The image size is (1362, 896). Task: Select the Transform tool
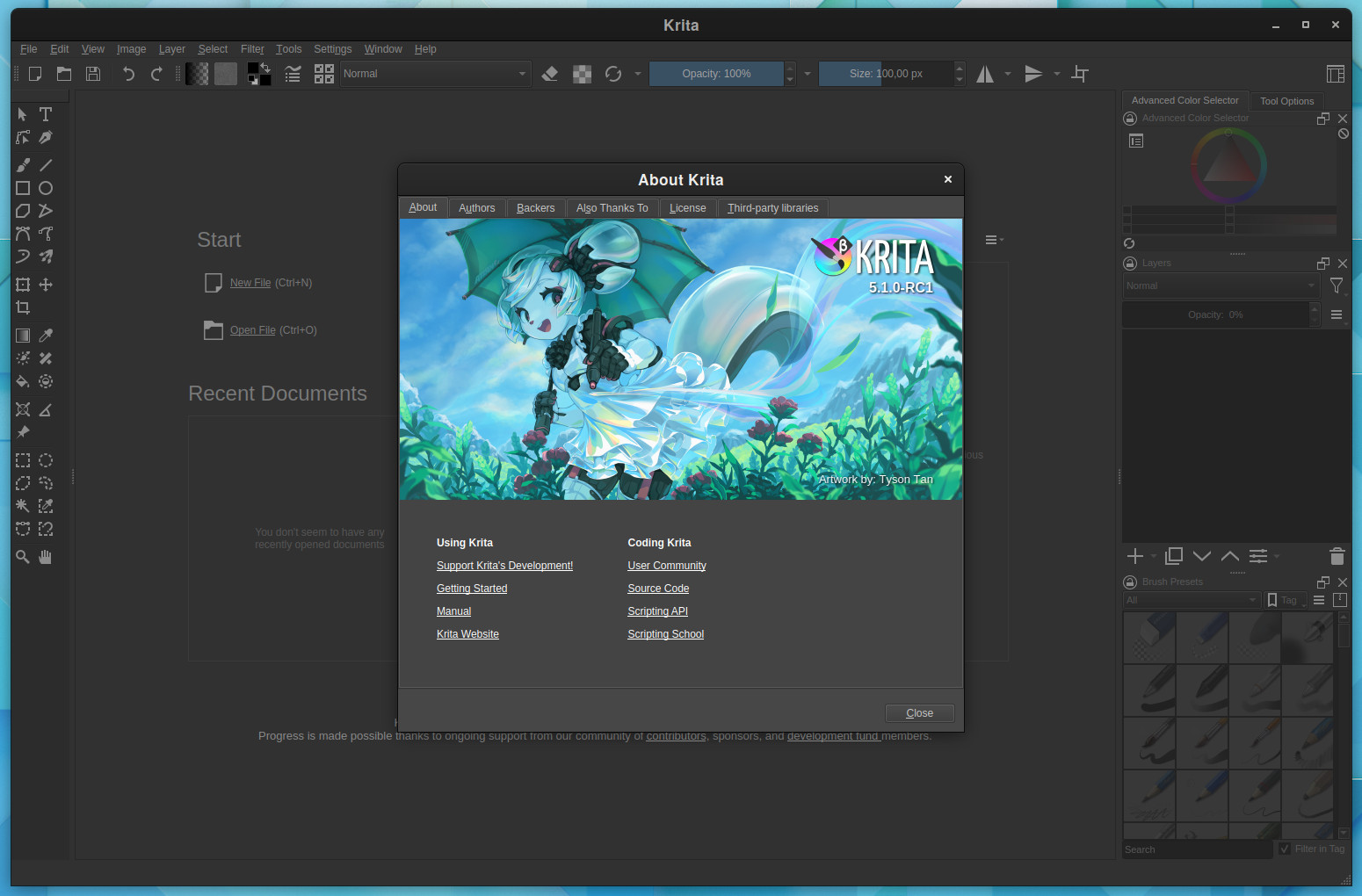point(23,285)
